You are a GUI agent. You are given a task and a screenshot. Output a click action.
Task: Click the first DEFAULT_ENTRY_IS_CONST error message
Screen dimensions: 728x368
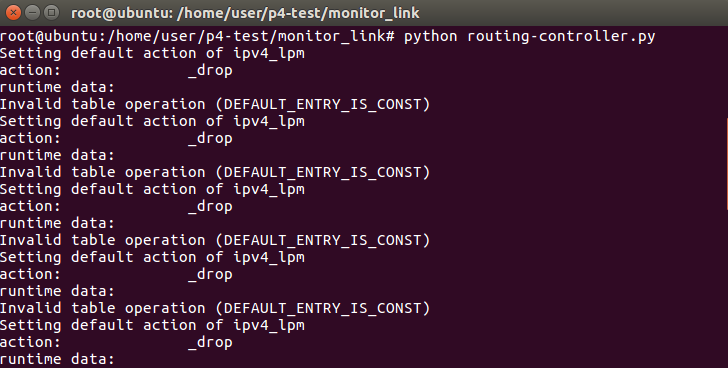point(323,104)
